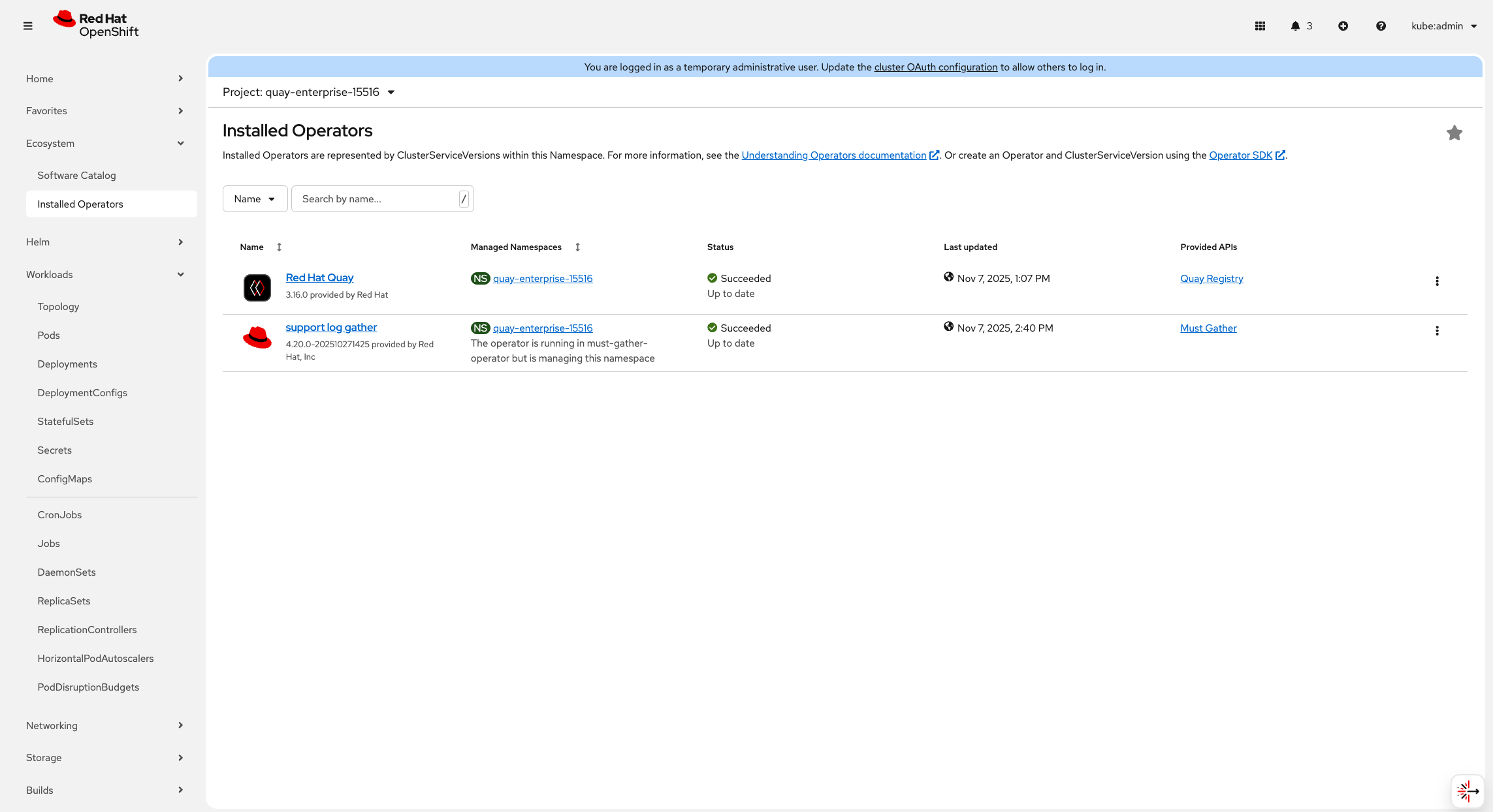Expand the kube:admin user menu
Viewport: 1493px width, 812px height.
(x=1443, y=26)
